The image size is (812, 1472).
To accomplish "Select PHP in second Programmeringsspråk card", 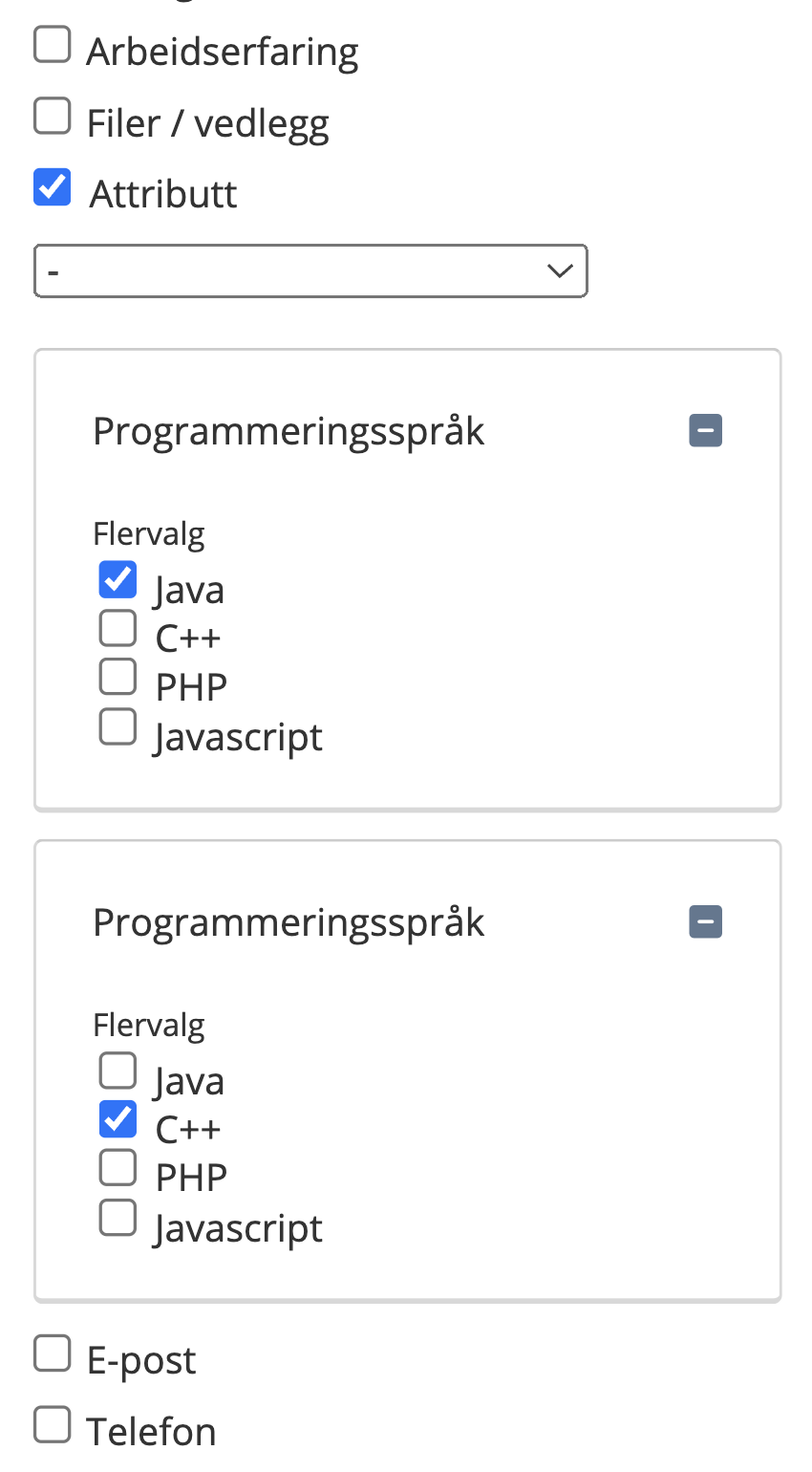I will [x=118, y=1168].
